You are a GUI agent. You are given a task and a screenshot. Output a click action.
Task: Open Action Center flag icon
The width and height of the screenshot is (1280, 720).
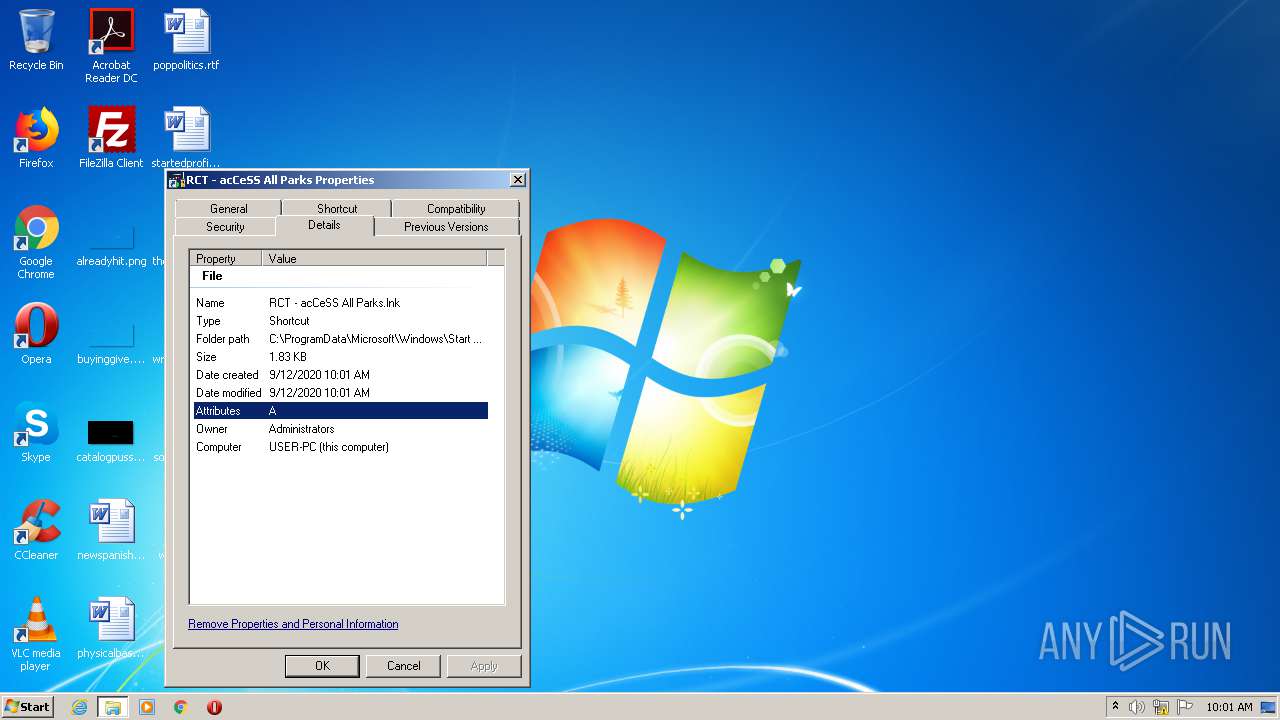click(x=1185, y=707)
